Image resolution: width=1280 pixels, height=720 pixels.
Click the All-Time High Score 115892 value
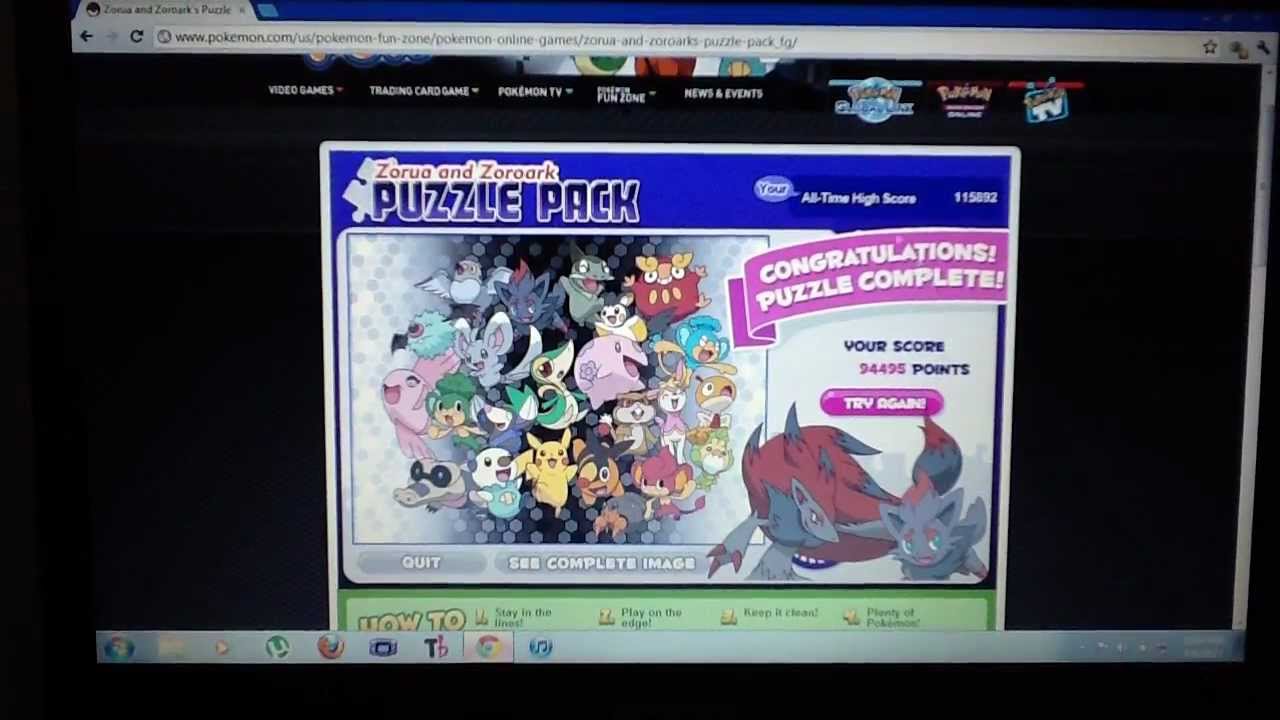coord(975,198)
